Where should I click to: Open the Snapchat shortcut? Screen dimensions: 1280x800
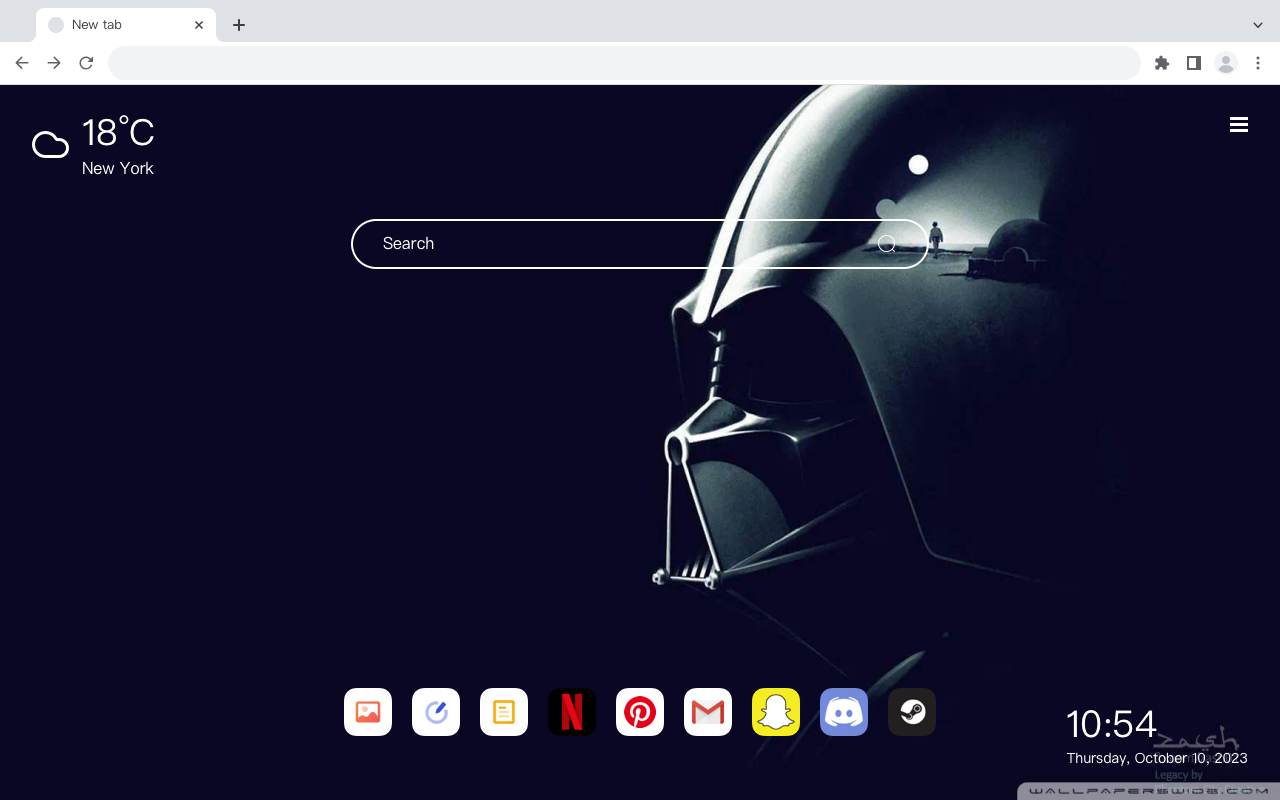click(776, 712)
